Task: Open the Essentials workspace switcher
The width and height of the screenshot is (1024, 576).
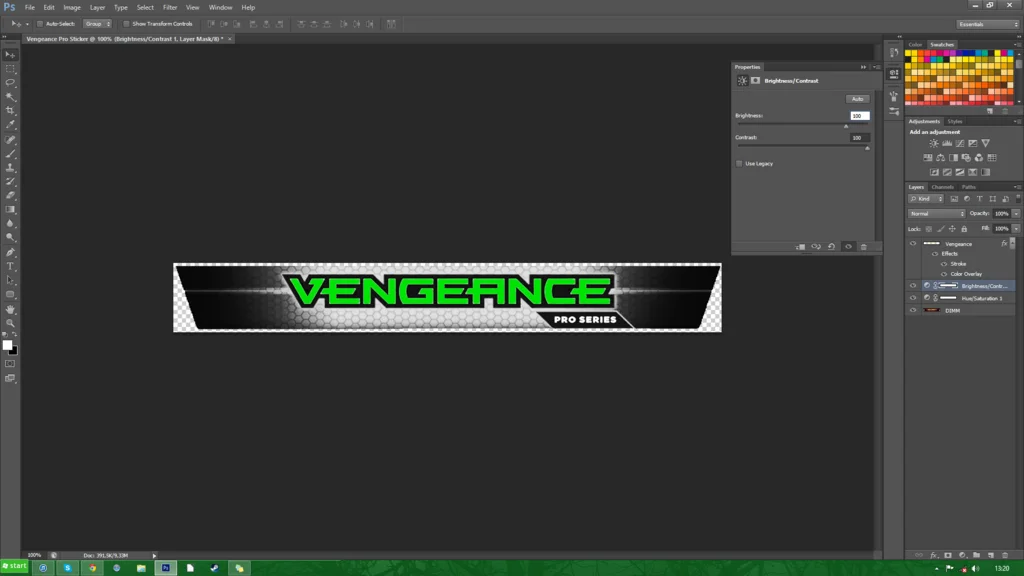Action: tap(987, 24)
